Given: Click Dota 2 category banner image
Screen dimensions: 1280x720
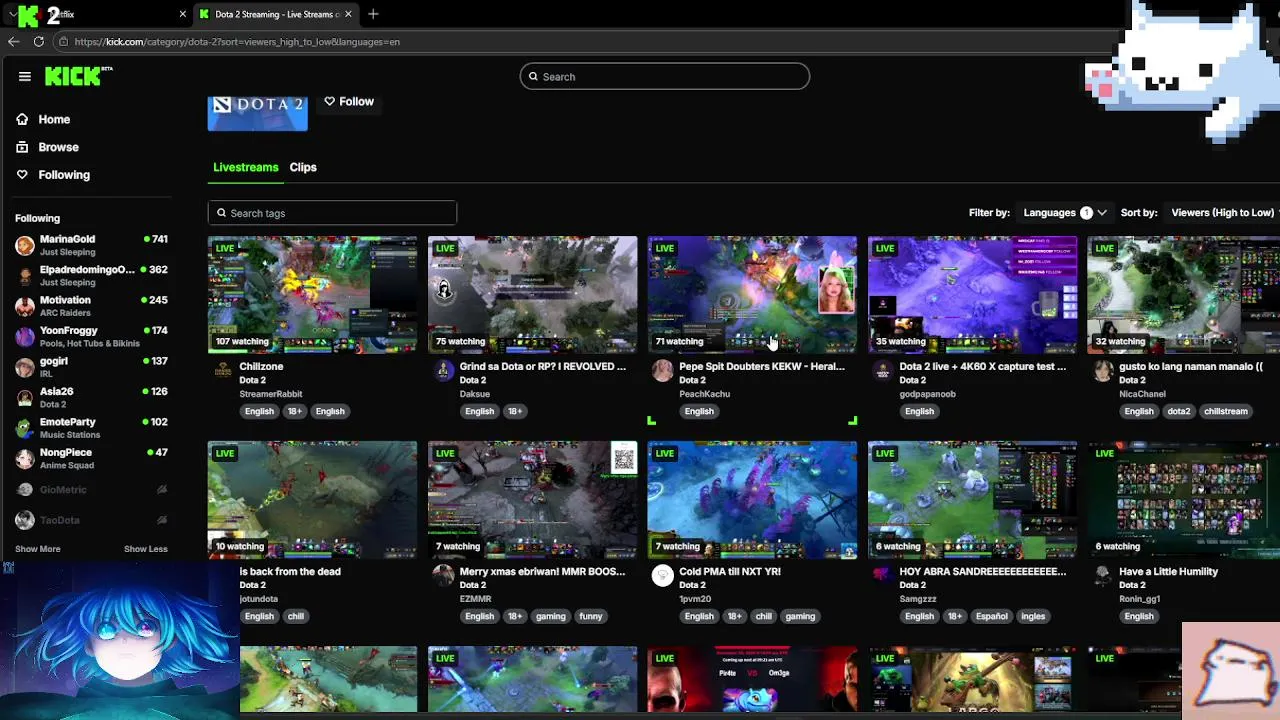Looking at the screenshot, I should (258, 113).
